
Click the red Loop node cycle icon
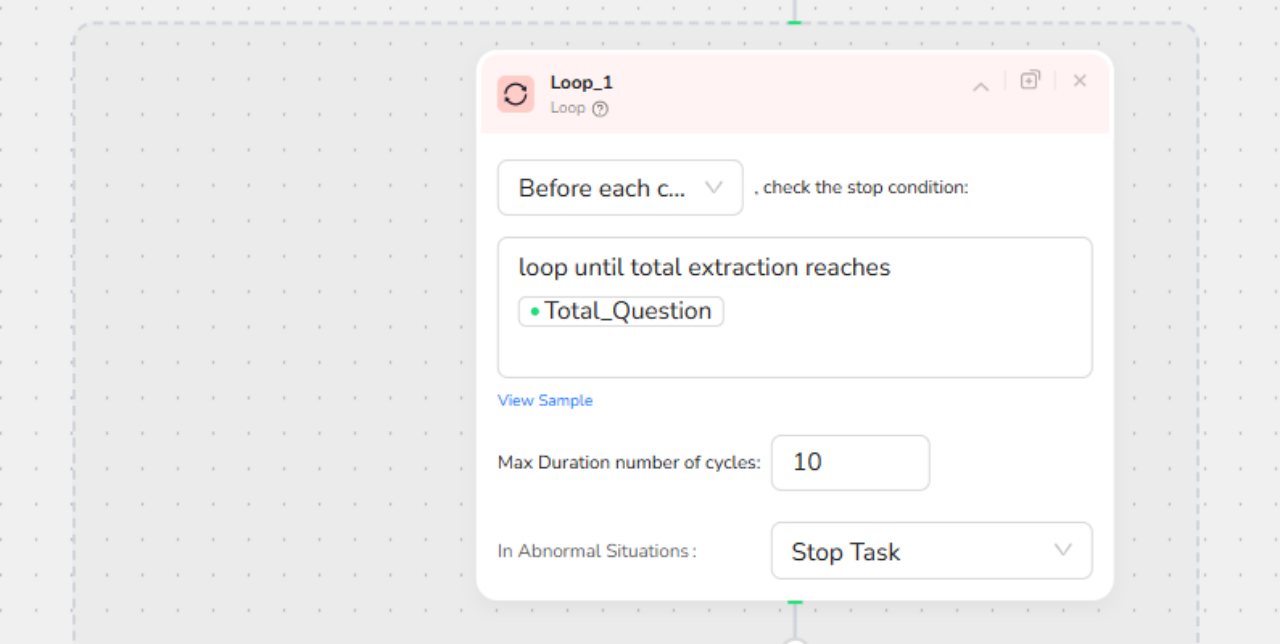click(515, 94)
